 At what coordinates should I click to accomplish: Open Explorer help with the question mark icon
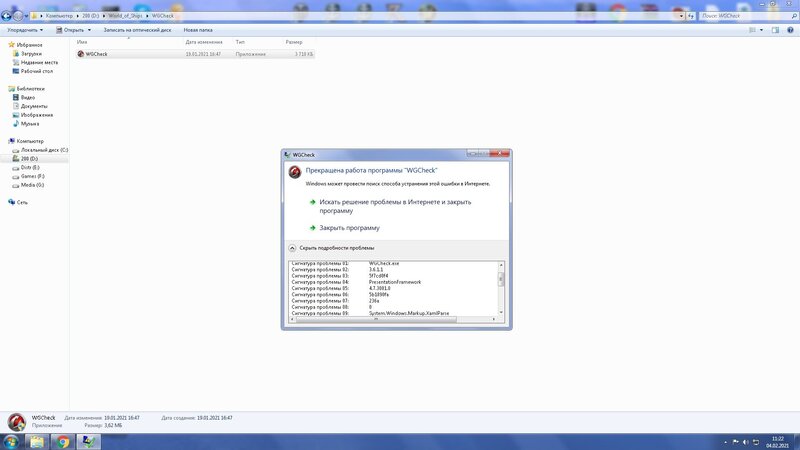(790, 30)
